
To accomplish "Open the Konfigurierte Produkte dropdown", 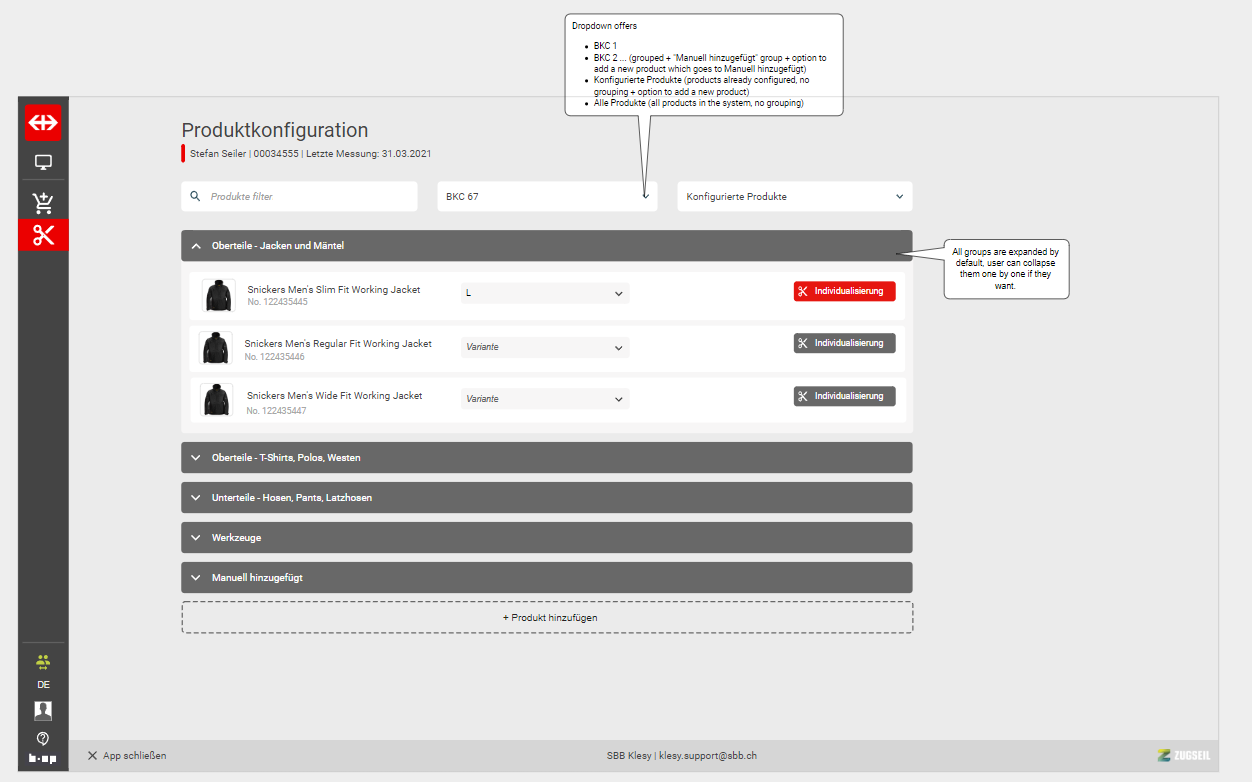I will click(x=794, y=196).
